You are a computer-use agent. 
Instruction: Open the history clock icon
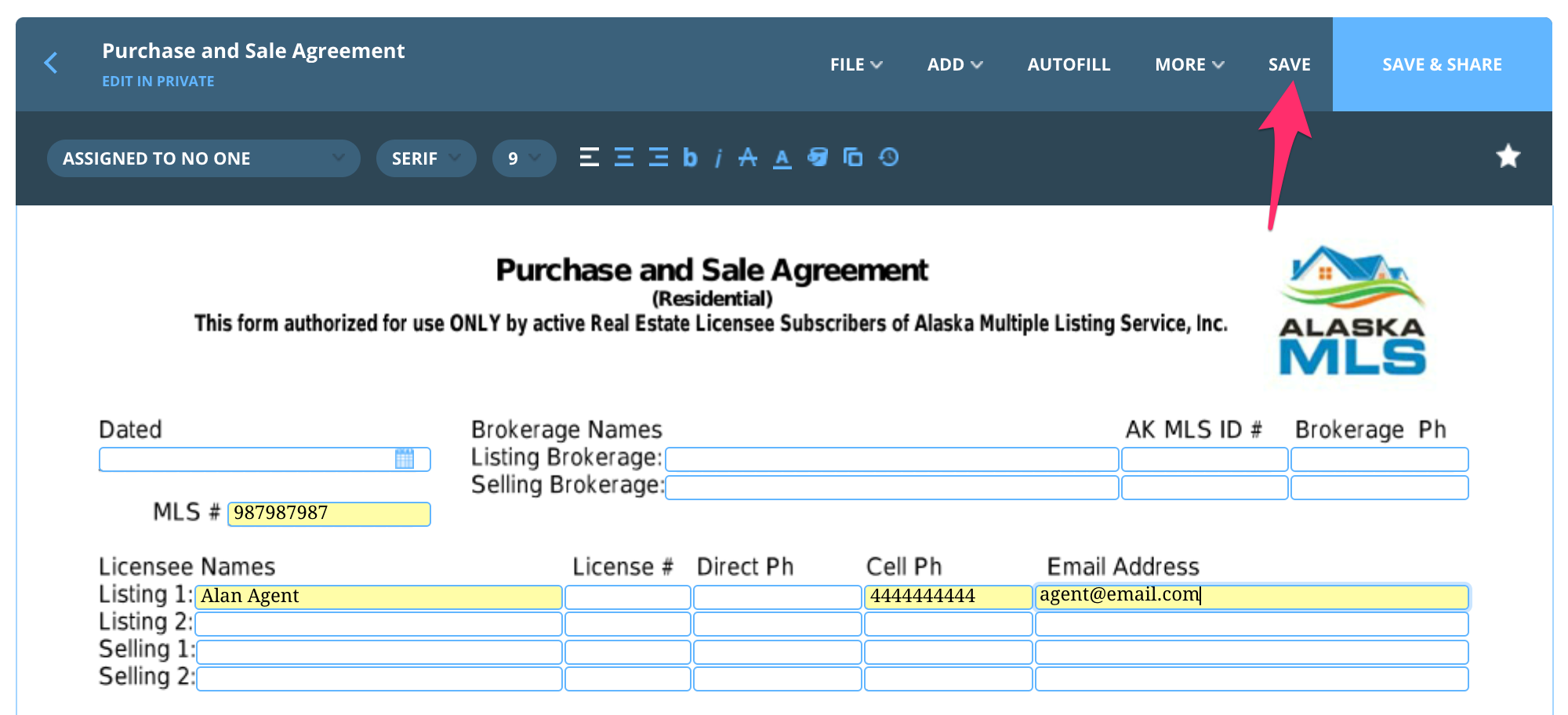click(x=888, y=158)
